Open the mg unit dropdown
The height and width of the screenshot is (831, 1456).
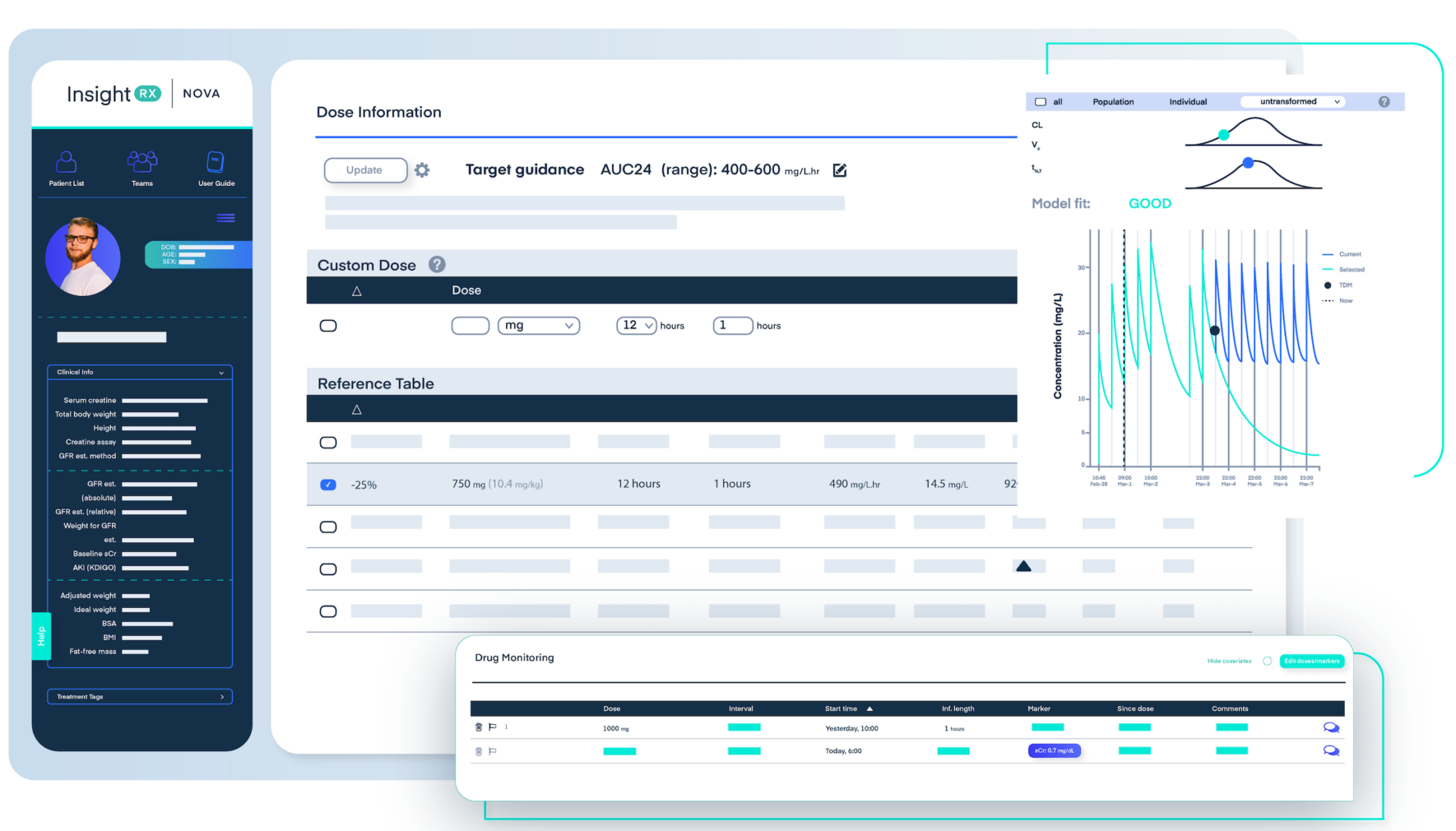pos(539,326)
